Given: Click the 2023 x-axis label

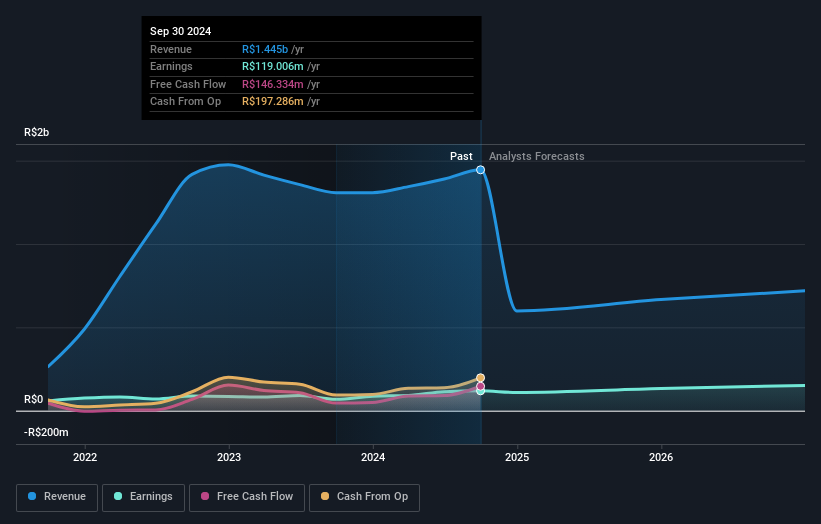Looking at the screenshot, I should (x=229, y=457).
